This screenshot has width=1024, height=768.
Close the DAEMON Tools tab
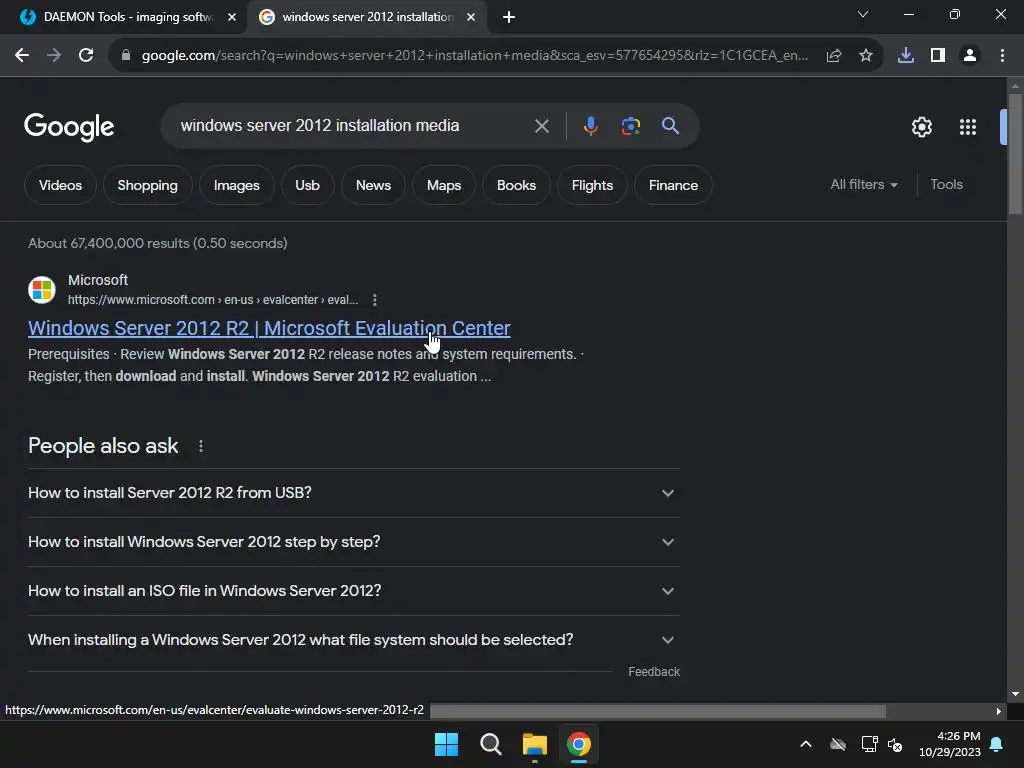[231, 17]
